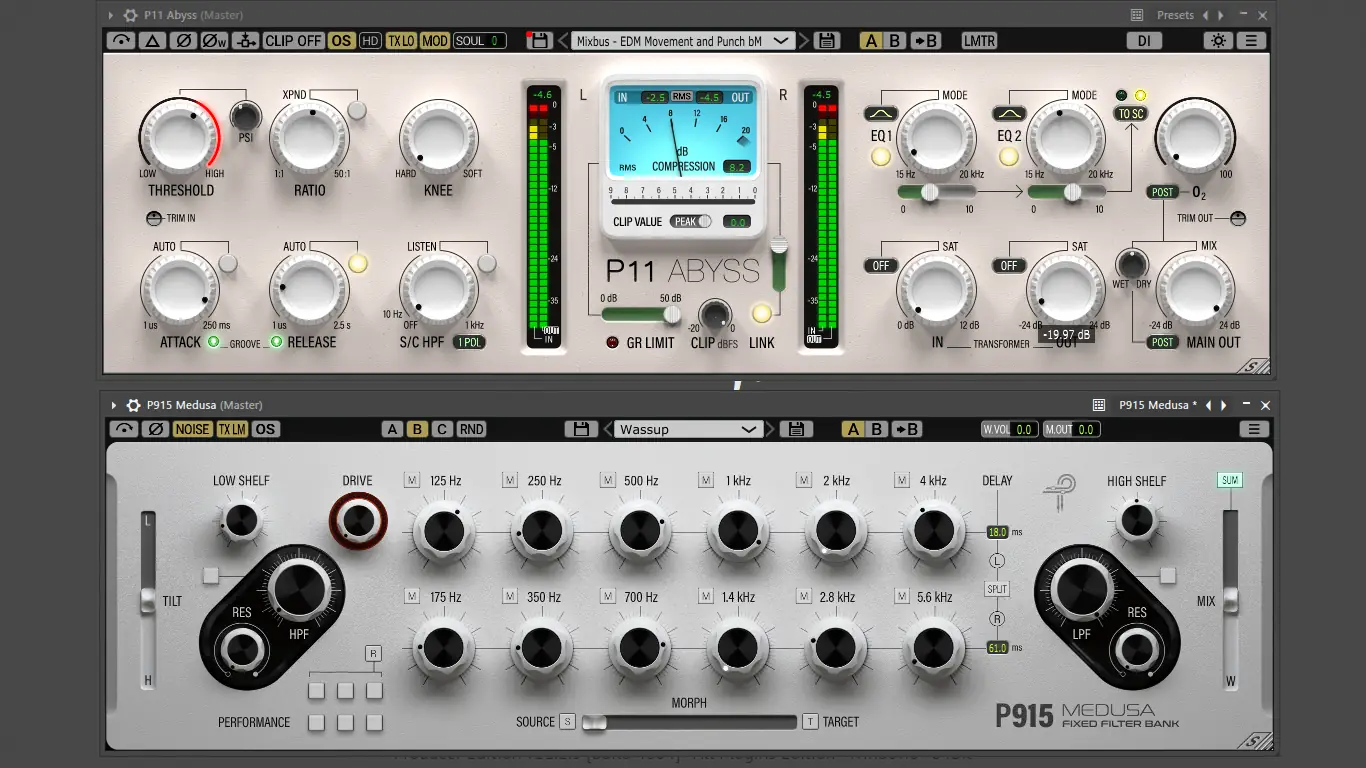Toggle the EQ2 enable light
Screen dimensions: 1366x768
point(1009,156)
